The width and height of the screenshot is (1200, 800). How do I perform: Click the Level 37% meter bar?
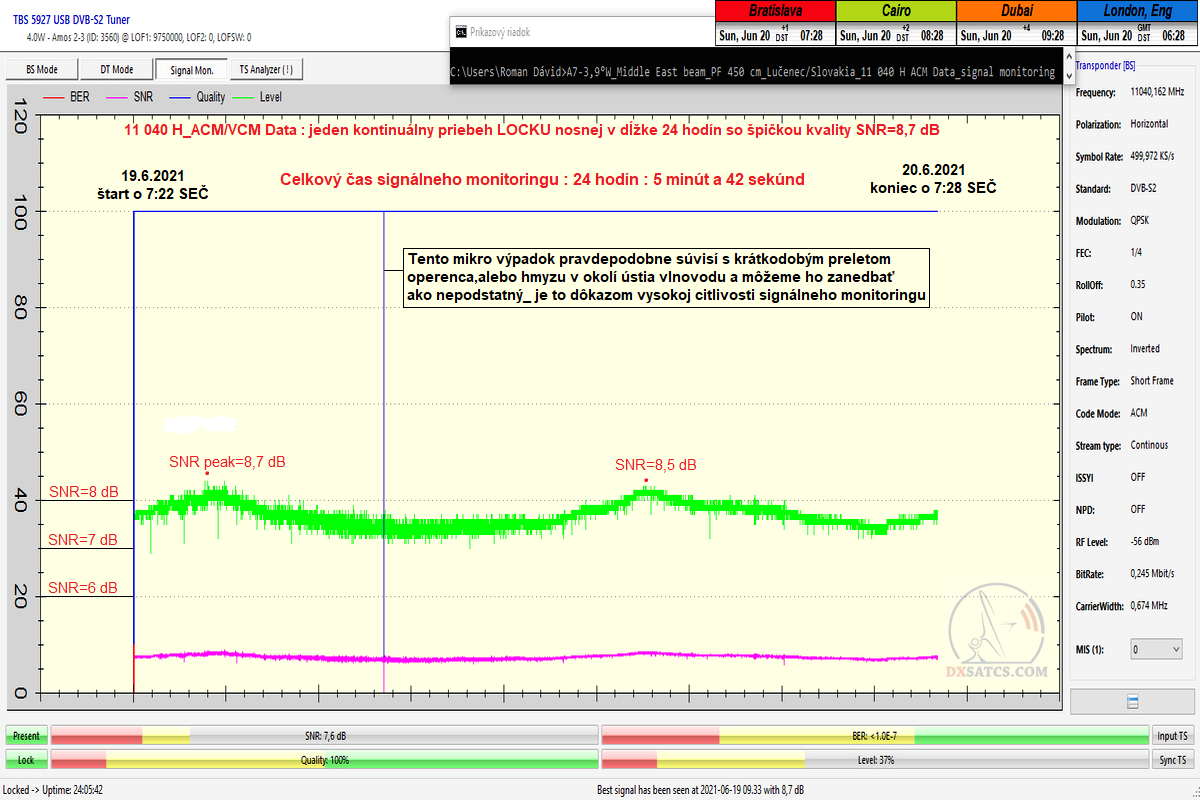click(x=874, y=760)
